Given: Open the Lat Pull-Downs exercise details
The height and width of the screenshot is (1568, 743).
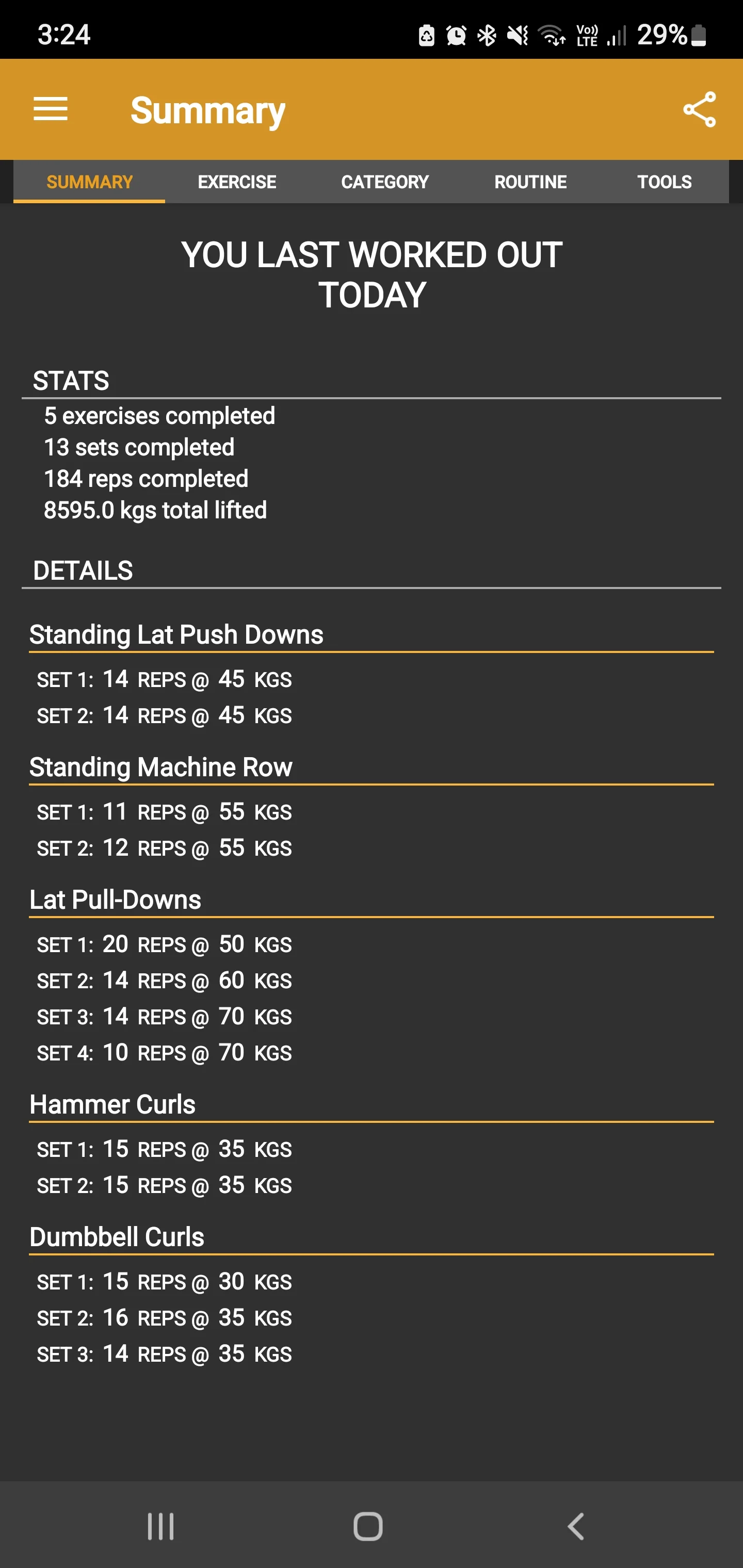Looking at the screenshot, I should tap(115, 900).
